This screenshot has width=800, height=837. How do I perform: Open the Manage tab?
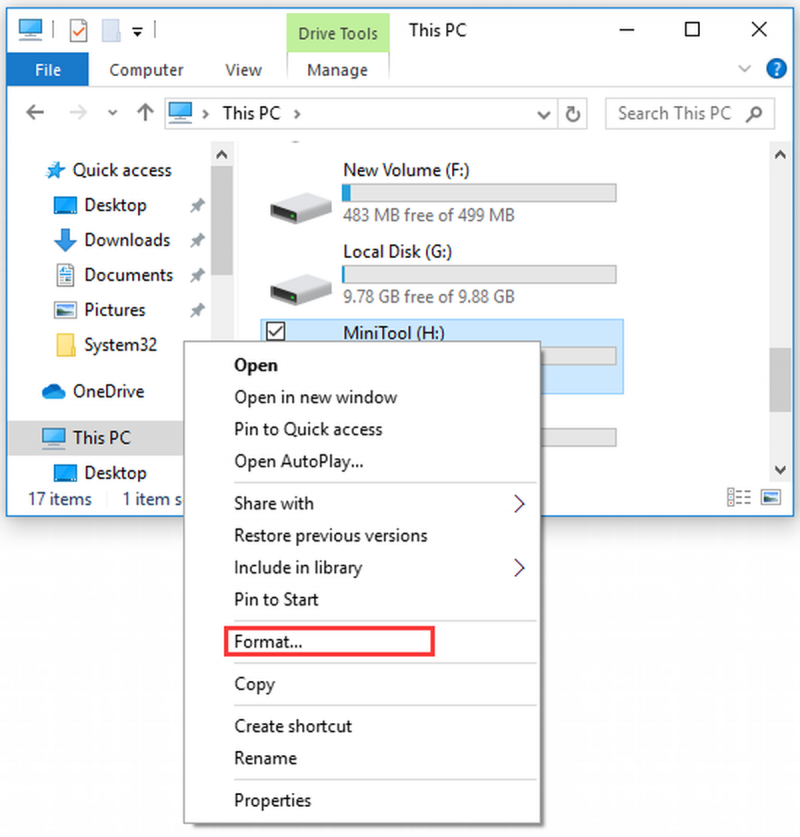pos(337,70)
